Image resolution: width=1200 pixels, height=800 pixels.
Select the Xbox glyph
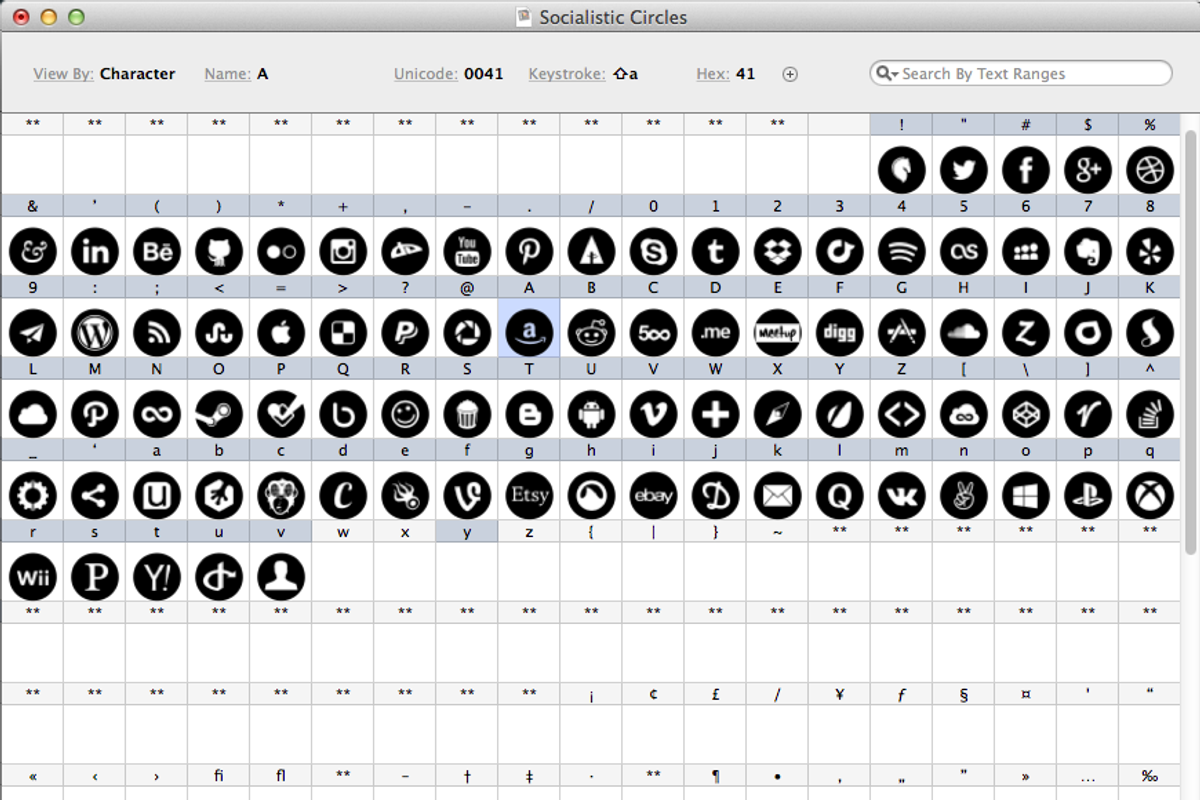pyautogui.click(x=1149, y=494)
